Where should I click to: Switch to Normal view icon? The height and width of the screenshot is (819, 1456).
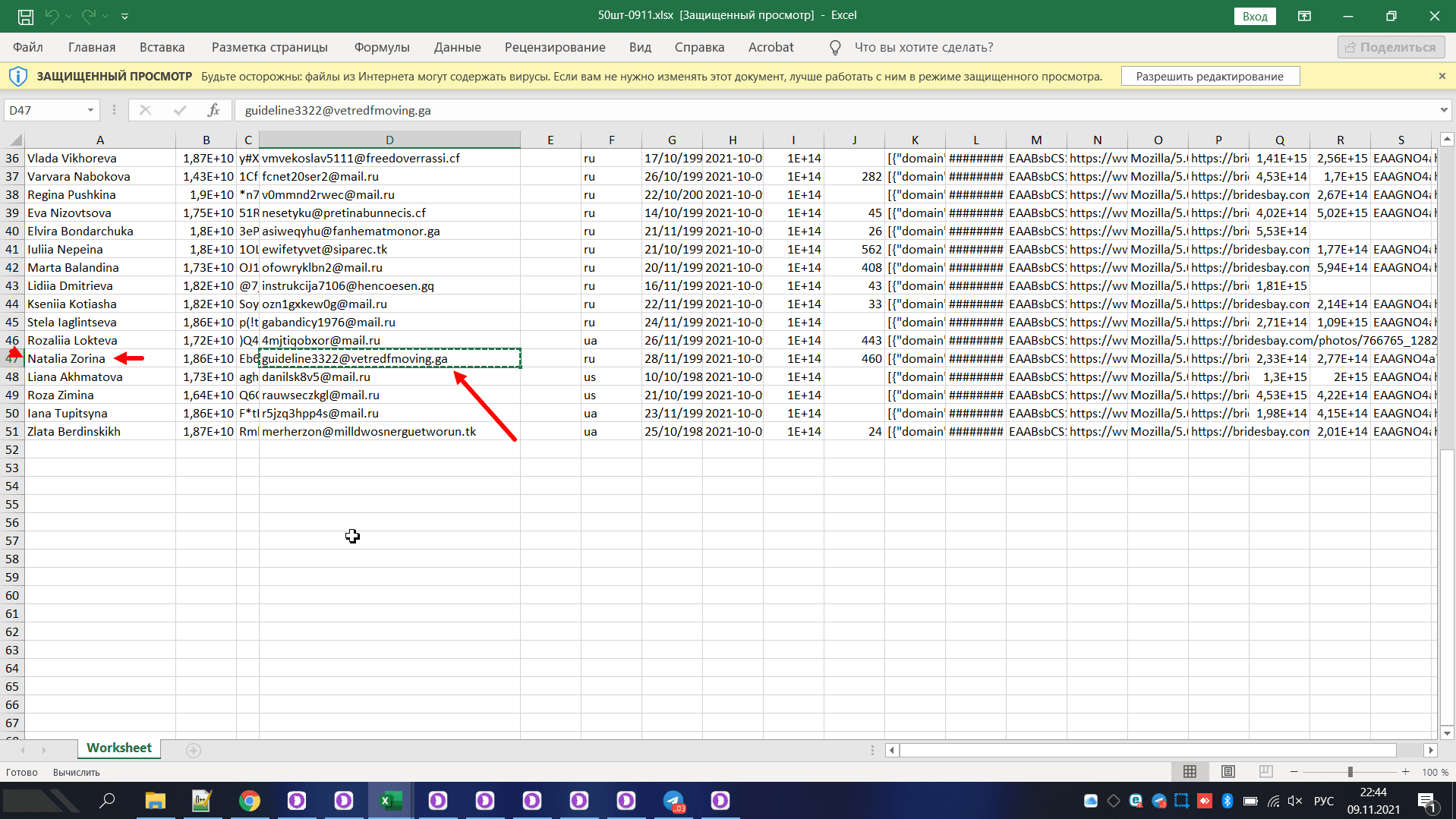[1190, 771]
